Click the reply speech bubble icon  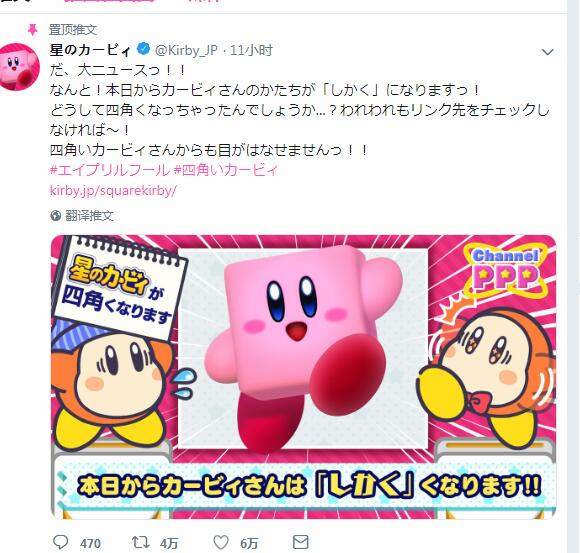[61, 542]
